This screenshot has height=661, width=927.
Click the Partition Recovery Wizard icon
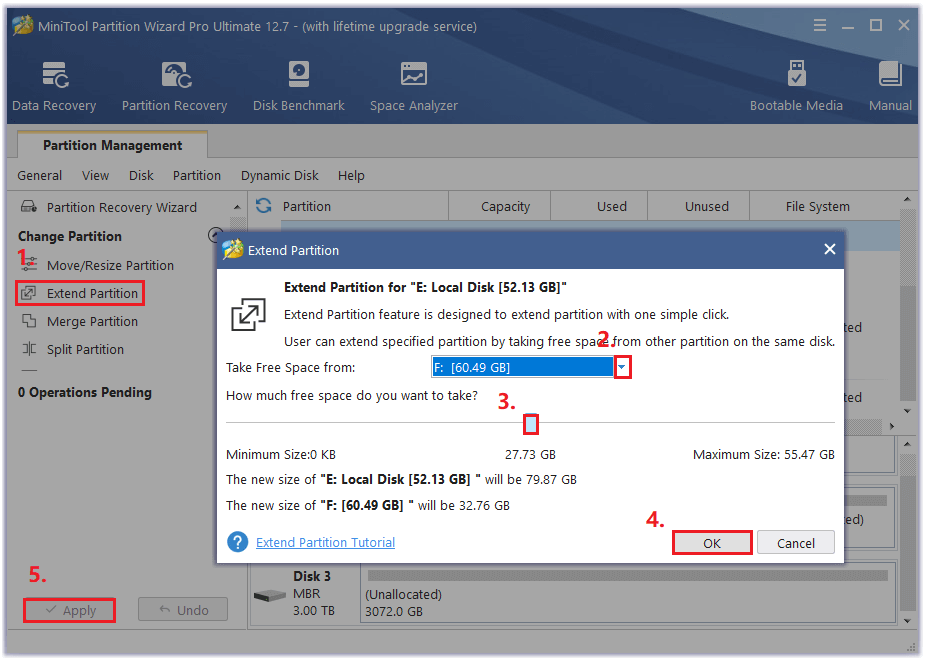28,207
